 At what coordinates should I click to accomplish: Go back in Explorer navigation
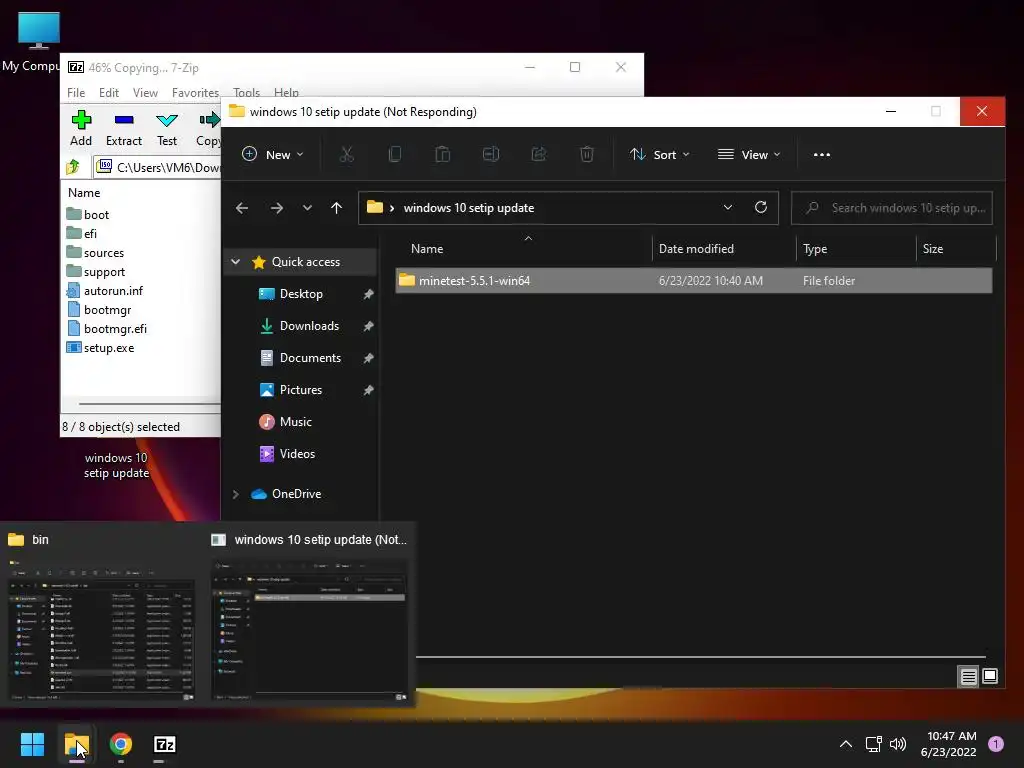pos(242,208)
